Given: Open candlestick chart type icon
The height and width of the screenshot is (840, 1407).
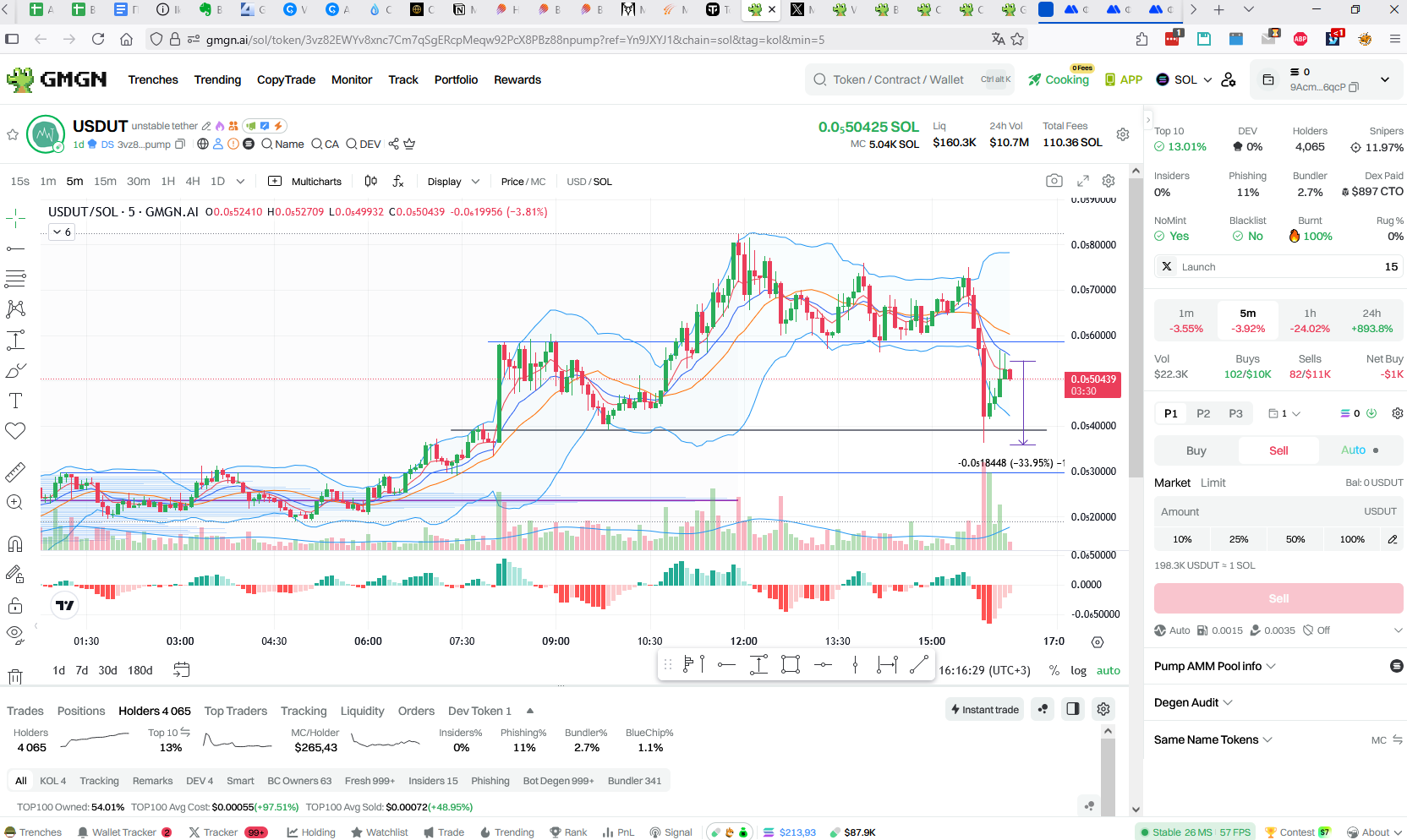Looking at the screenshot, I should point(370,181).
